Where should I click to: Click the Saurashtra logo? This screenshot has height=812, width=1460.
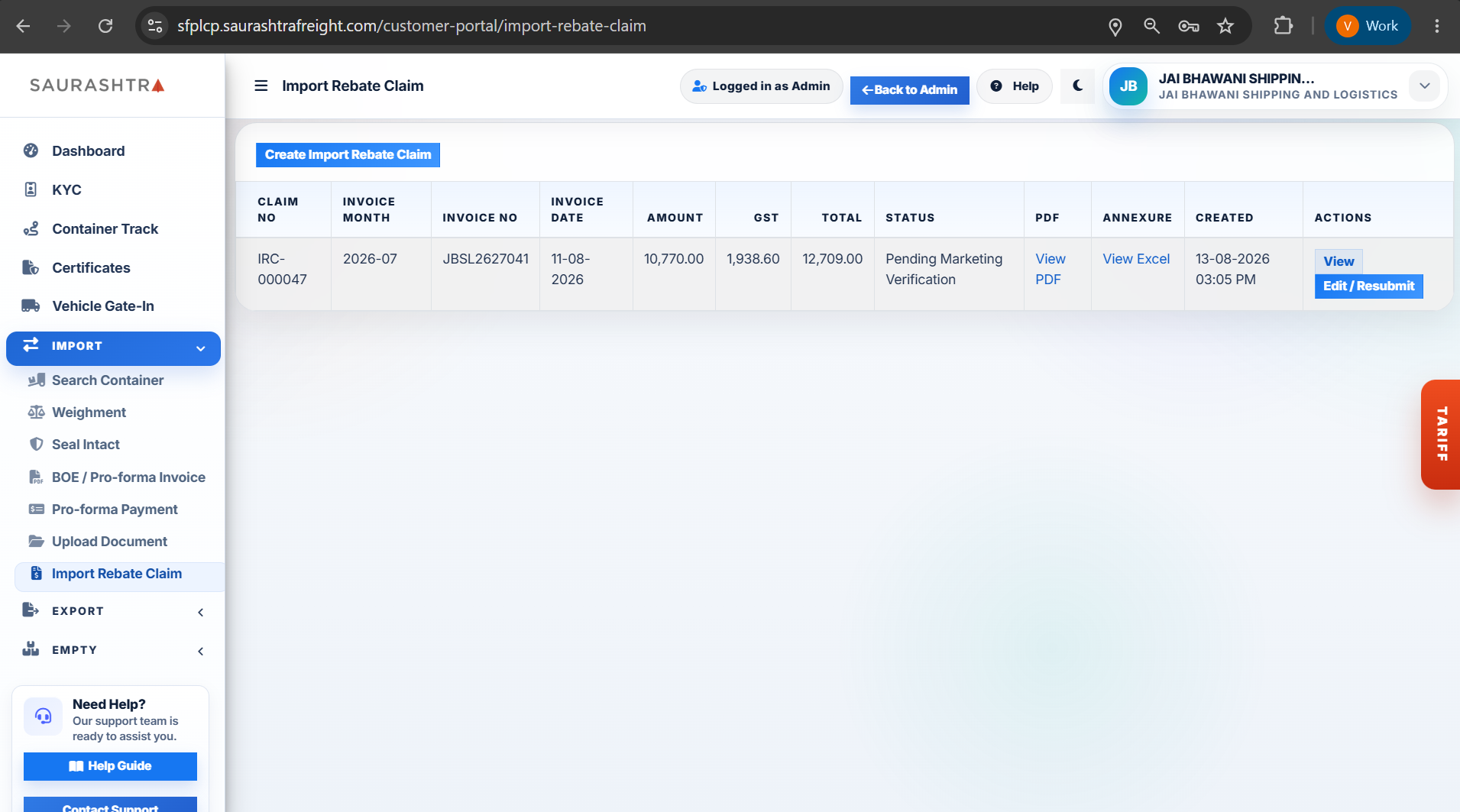97,85
